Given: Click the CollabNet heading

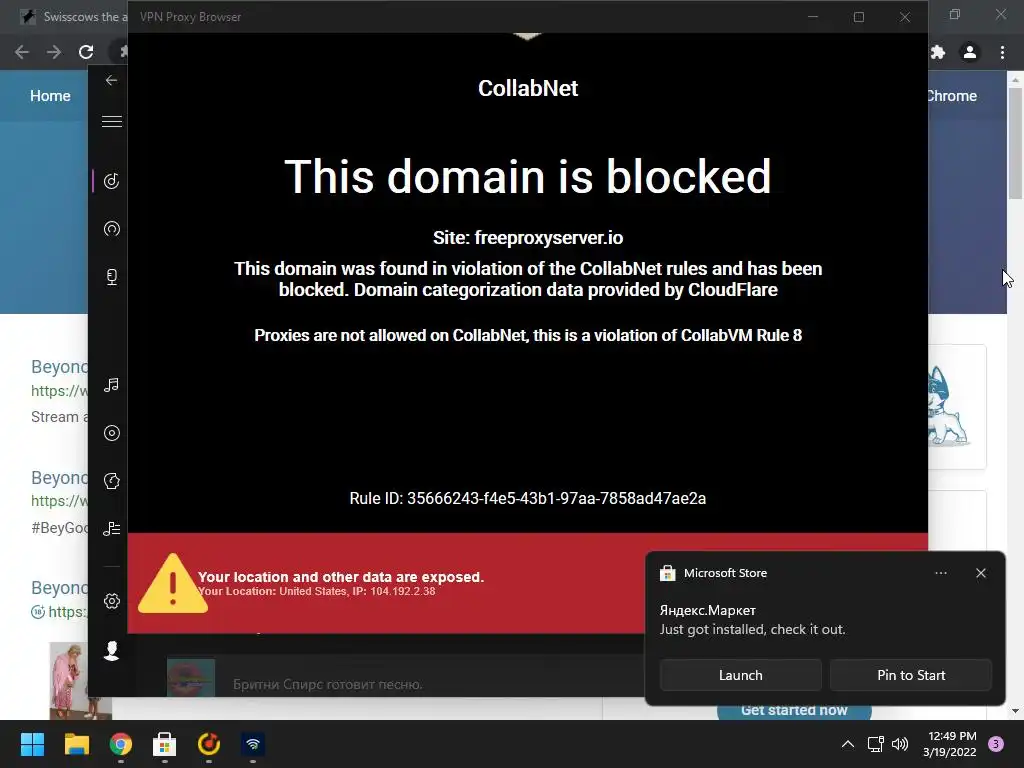Looking at the screenshot, I should coord(528,88).
